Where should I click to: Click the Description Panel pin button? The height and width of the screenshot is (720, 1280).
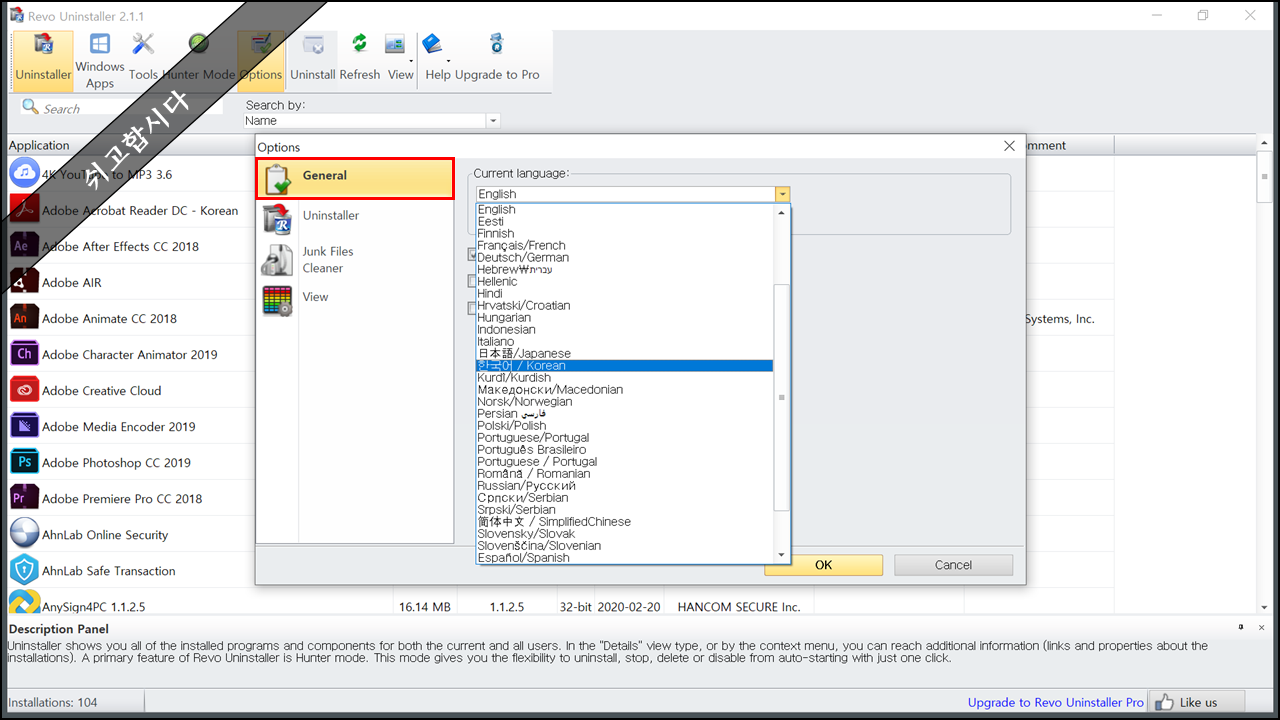point(1241,627)
